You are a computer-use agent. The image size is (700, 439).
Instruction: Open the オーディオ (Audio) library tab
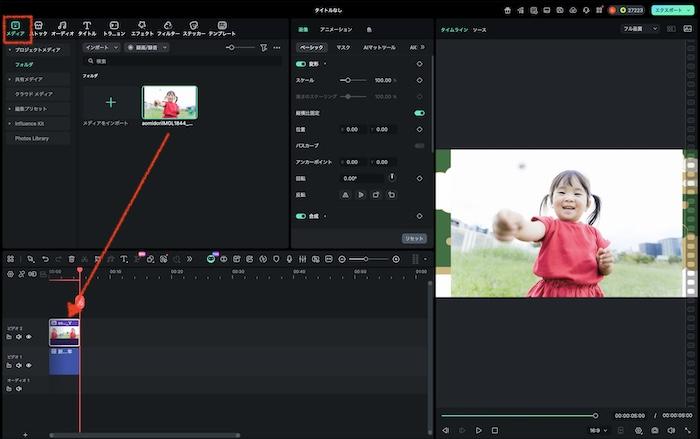[62, 27]
